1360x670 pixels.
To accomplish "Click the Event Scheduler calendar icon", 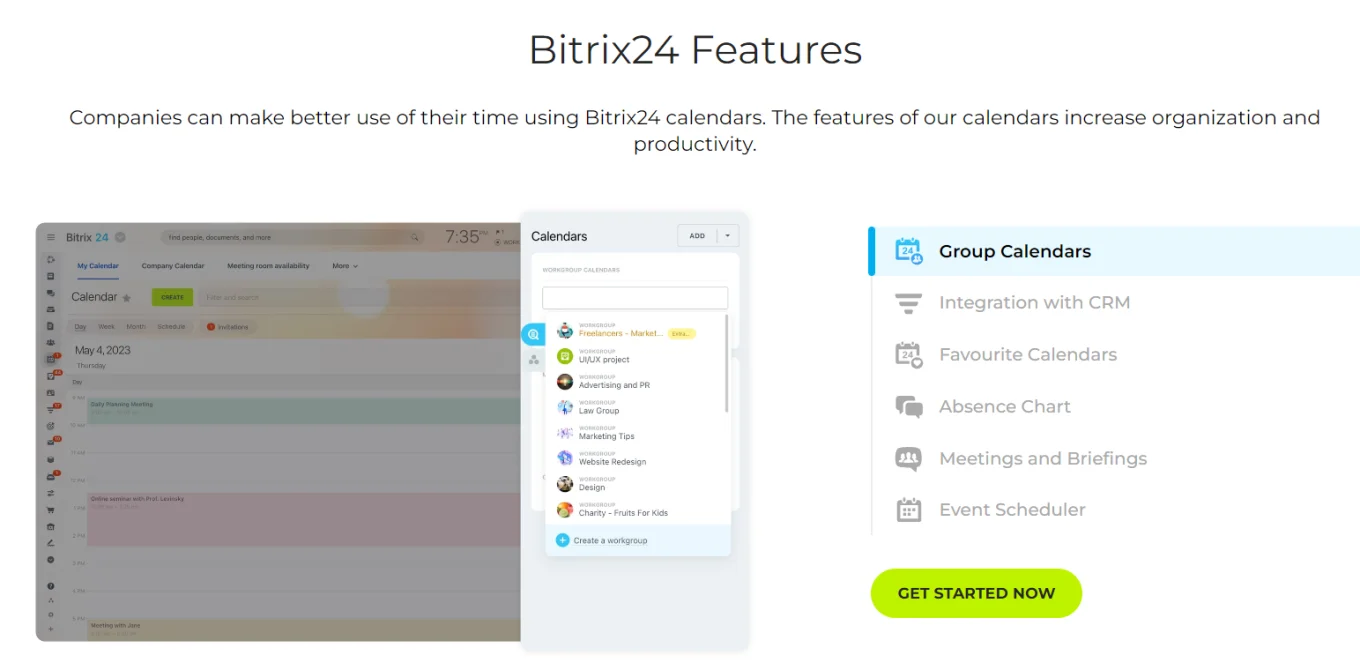I will tap(908, 510).
